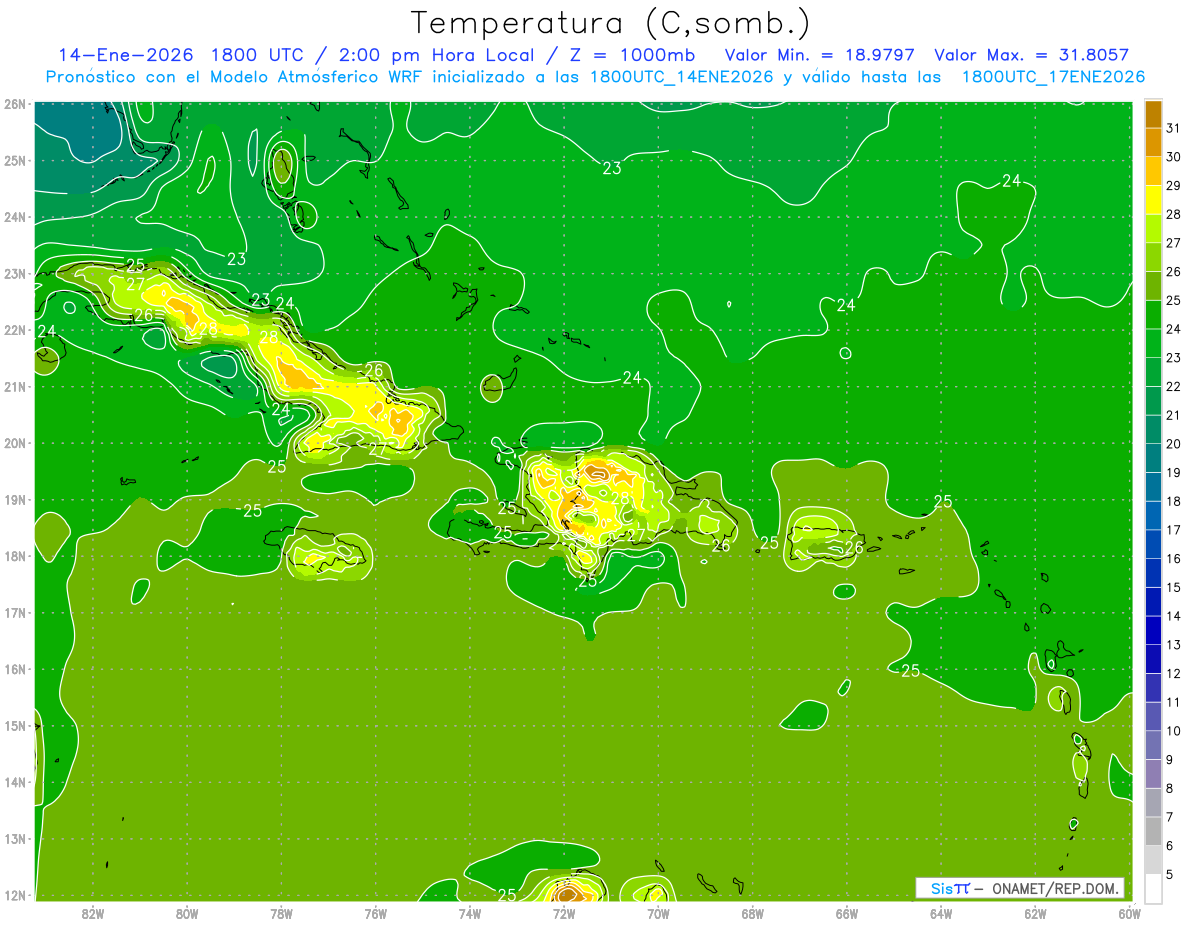Click teal legend swatch between 19 and 20
Image resolution: width=1200 pixels, height=927 pixels.
click(1153, 458)
